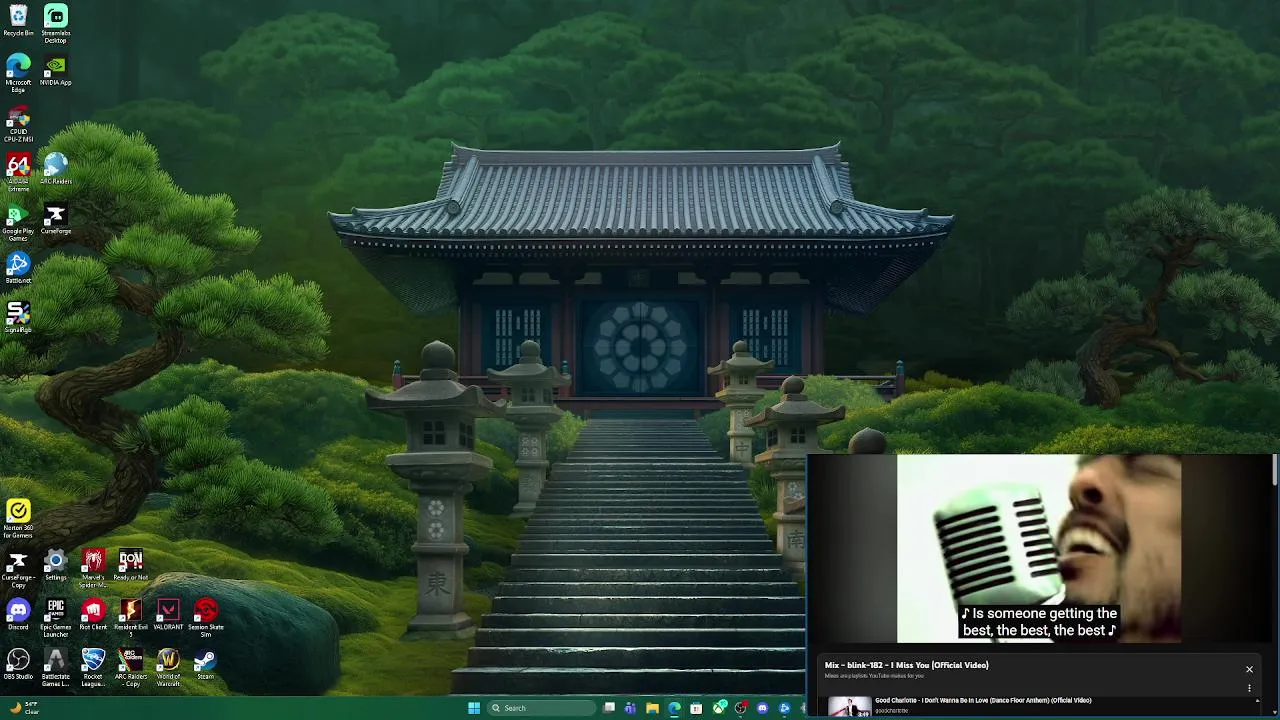Screen dimensions: 1280x720
Task: Open the Settings gear desktop shortcut
Action: tap(56, 566)
